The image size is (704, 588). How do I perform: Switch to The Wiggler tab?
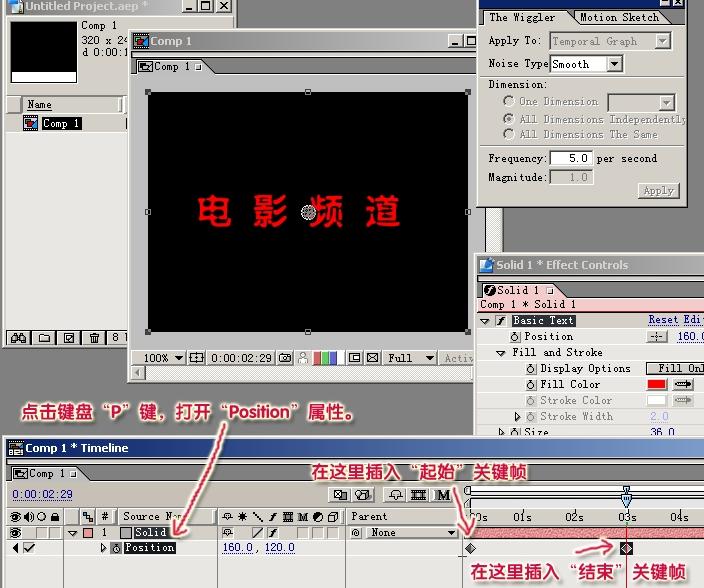point(522,18)
